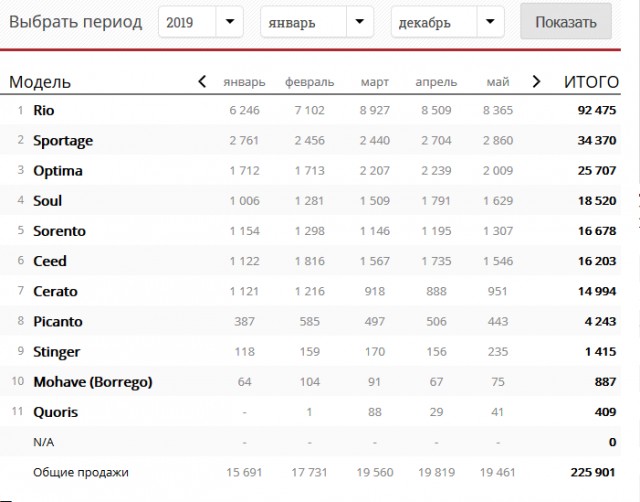Open the январь start month dropdown
Viewport: 640px width, 502px height.
317,22
